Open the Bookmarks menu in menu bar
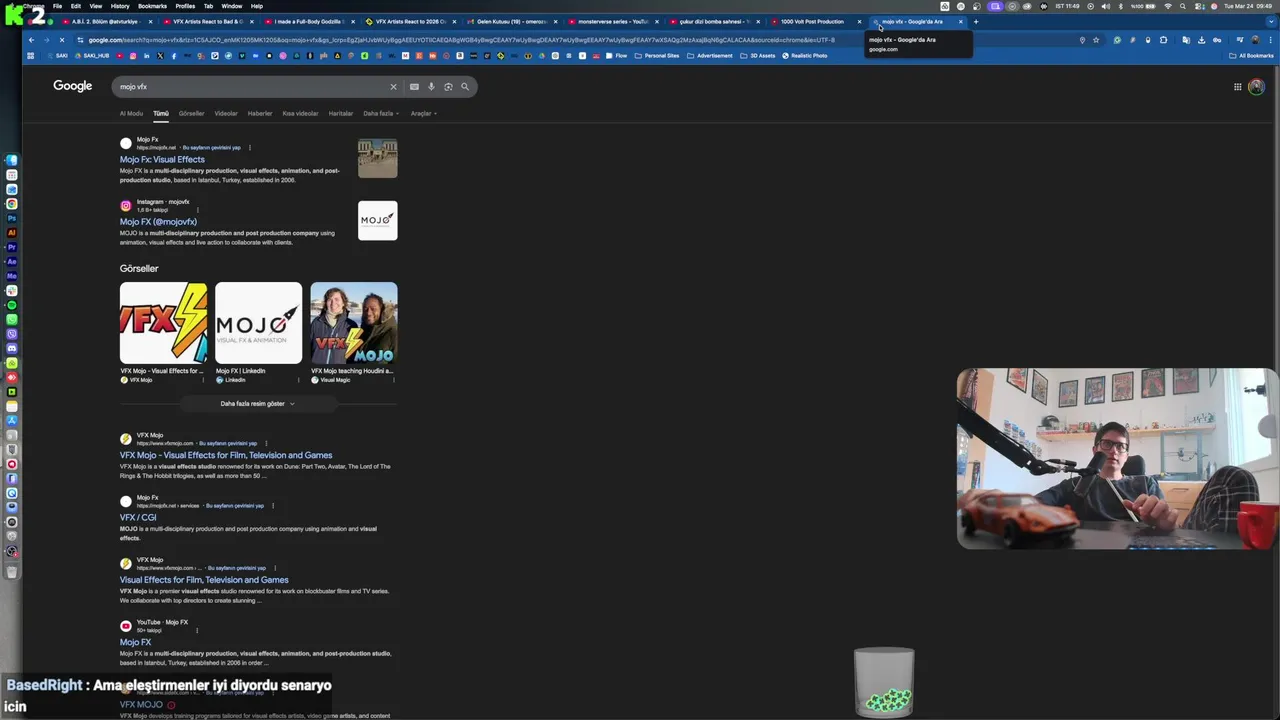 (152, 6)
